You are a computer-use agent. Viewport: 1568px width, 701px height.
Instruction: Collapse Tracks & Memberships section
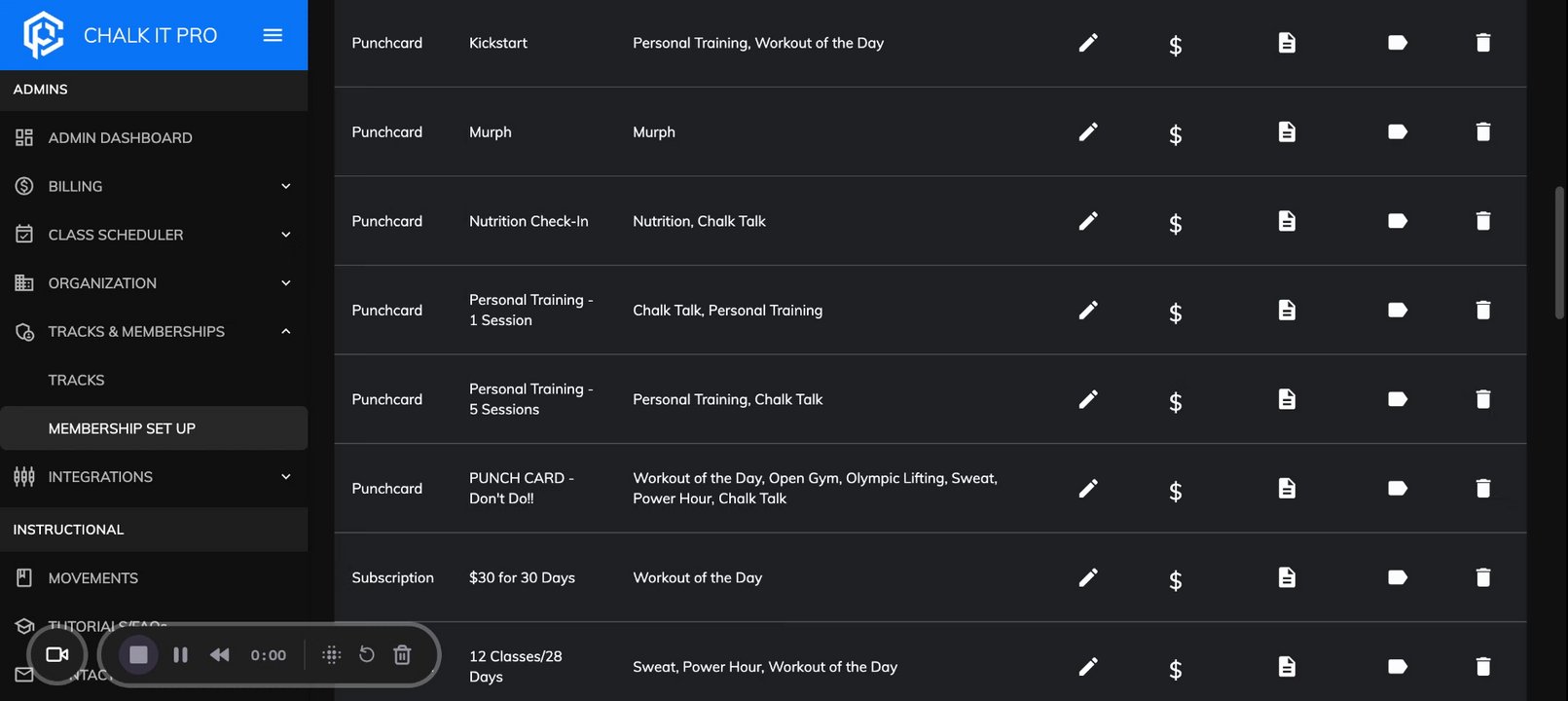coord(285,331)
